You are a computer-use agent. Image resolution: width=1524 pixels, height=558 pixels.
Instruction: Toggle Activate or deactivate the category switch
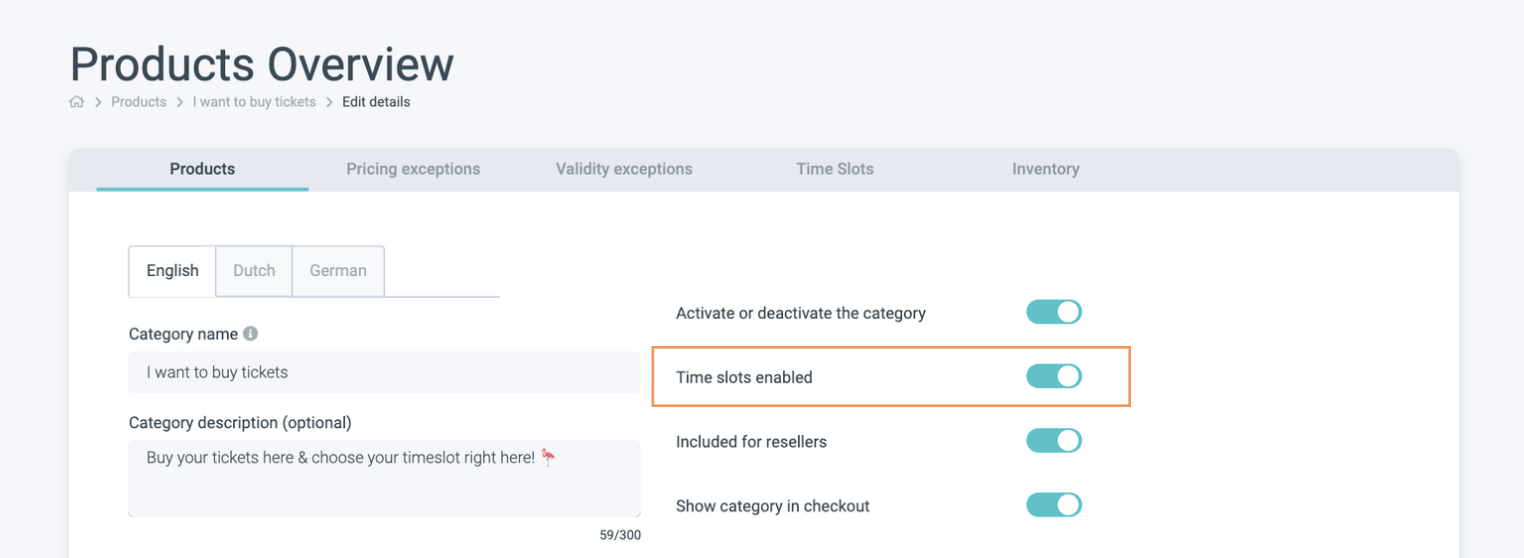point(1054,312)
